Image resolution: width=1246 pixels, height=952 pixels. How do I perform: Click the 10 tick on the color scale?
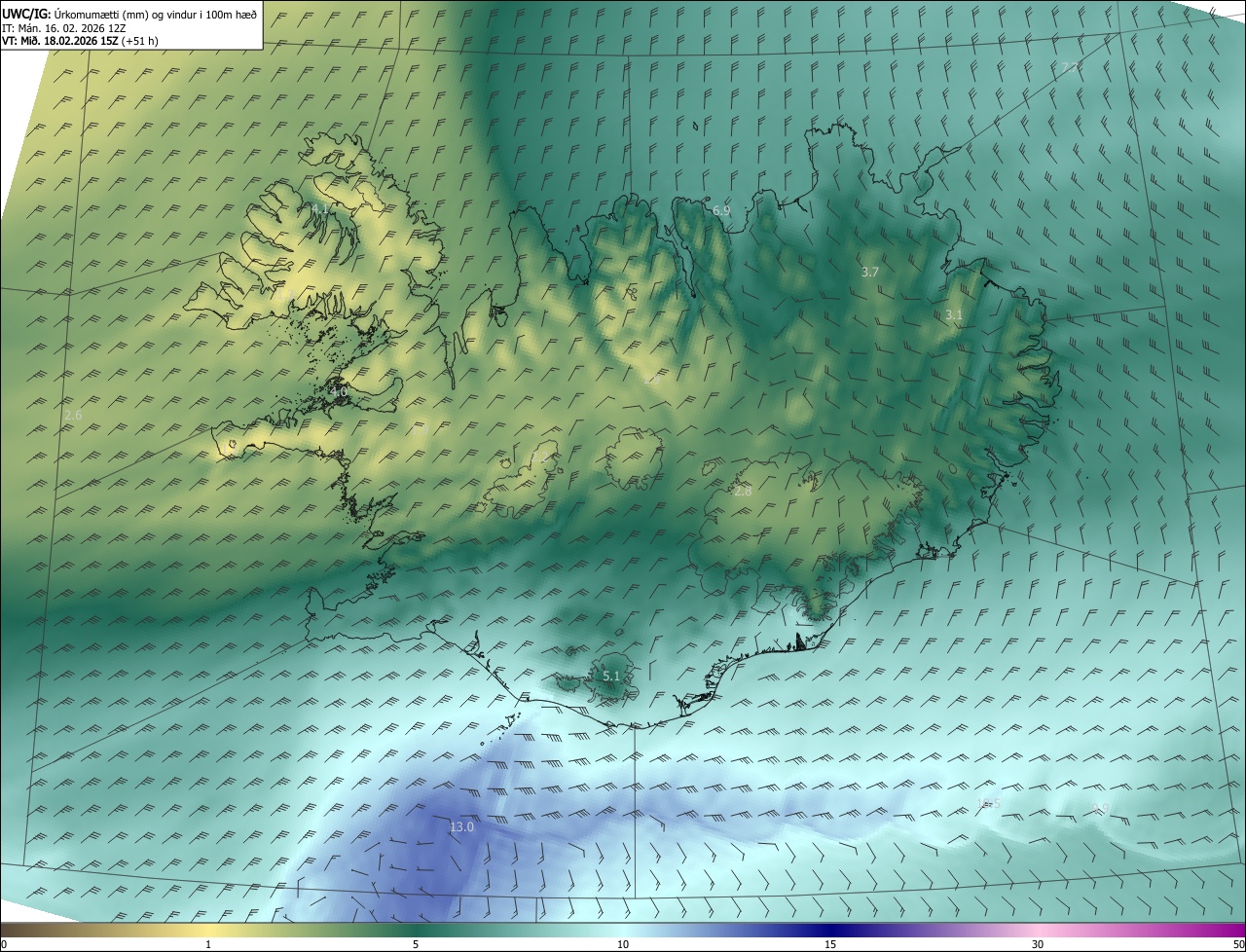[x=623, y=944]
